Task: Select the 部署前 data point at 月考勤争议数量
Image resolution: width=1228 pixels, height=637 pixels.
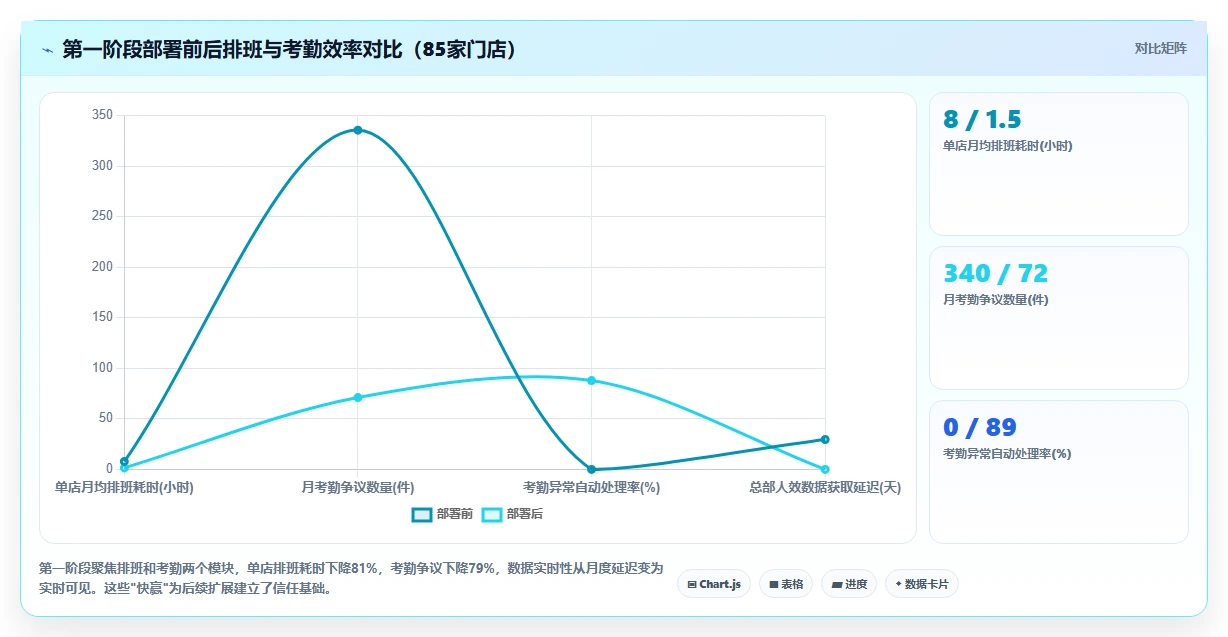Action: tap(358, 130)
